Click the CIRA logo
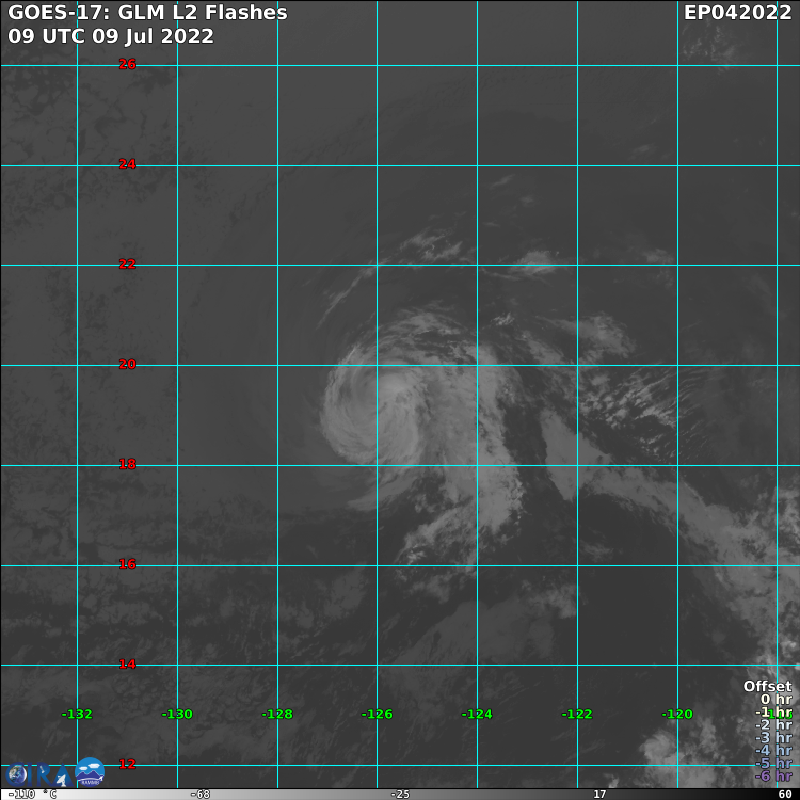Screen dimensions: 800x800 38,775
